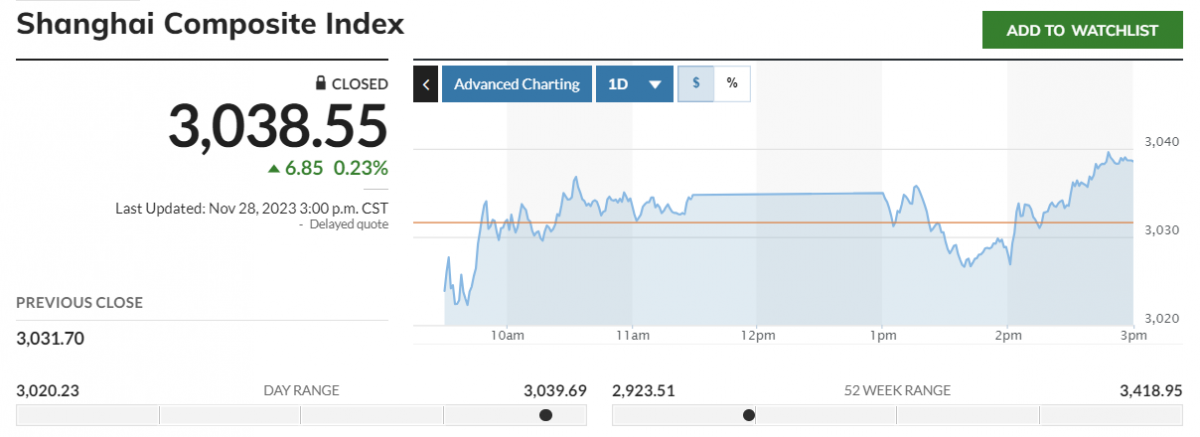Collapse chart with the left chevron button

tap(426, 84)
